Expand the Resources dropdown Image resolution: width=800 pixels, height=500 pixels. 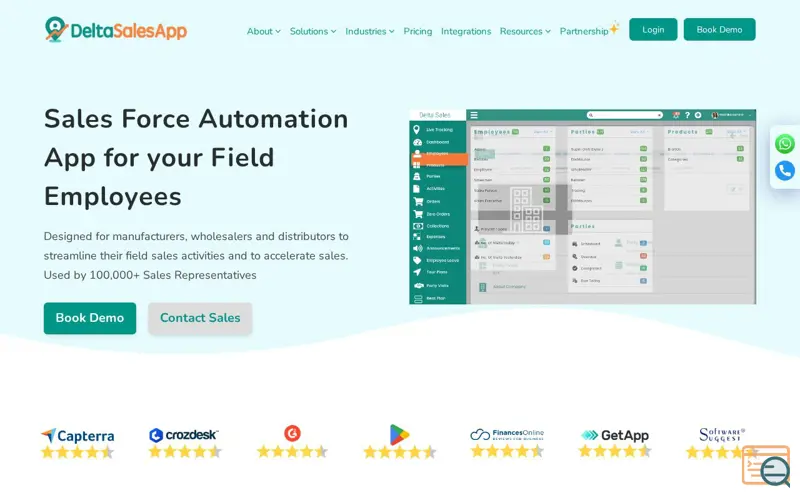click(x=525, y=32)
